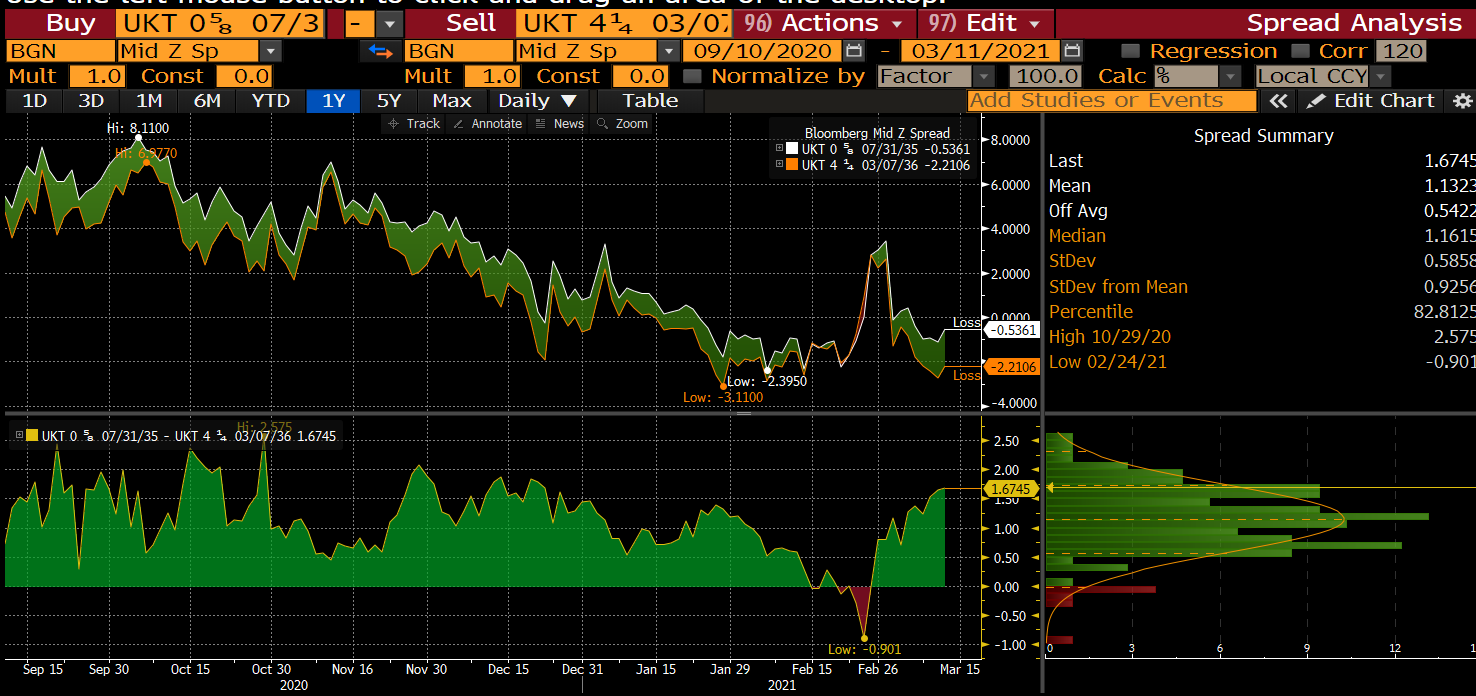
Task: Click the buy-side Const 0.0 field
Action: pos(244,76)
